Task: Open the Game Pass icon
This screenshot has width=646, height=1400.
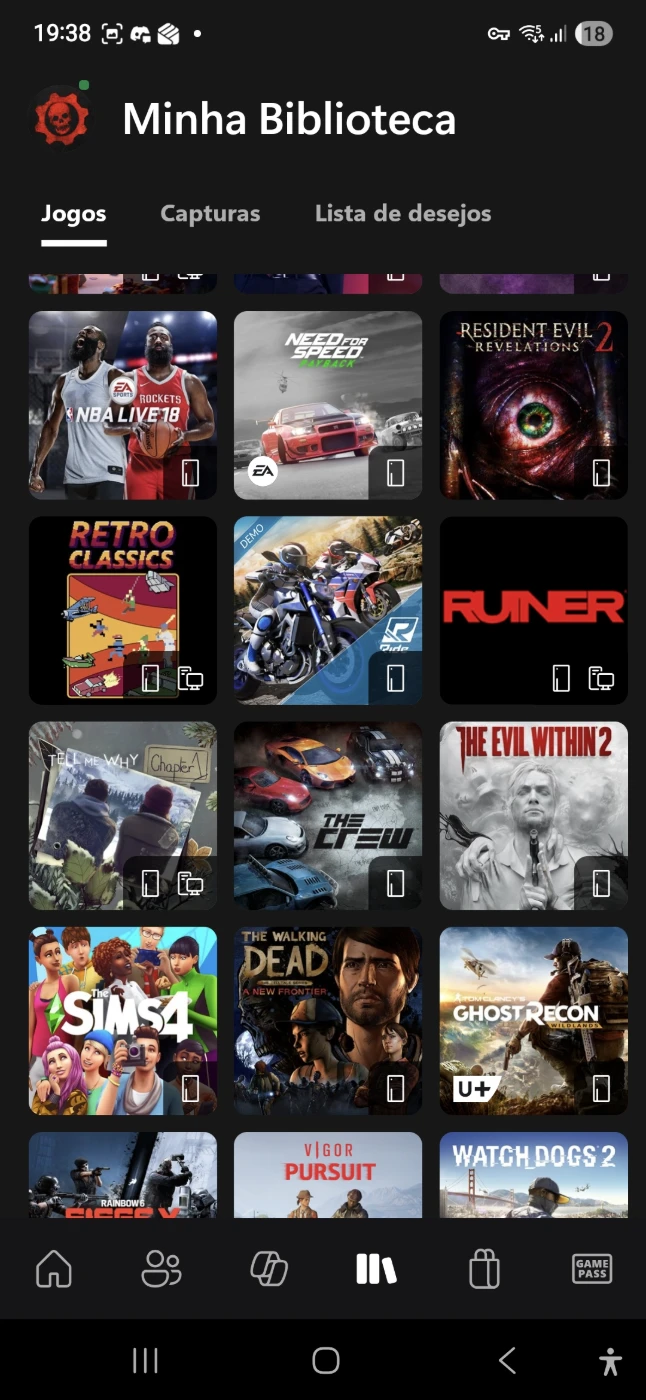Action: tap(592, 1269)
